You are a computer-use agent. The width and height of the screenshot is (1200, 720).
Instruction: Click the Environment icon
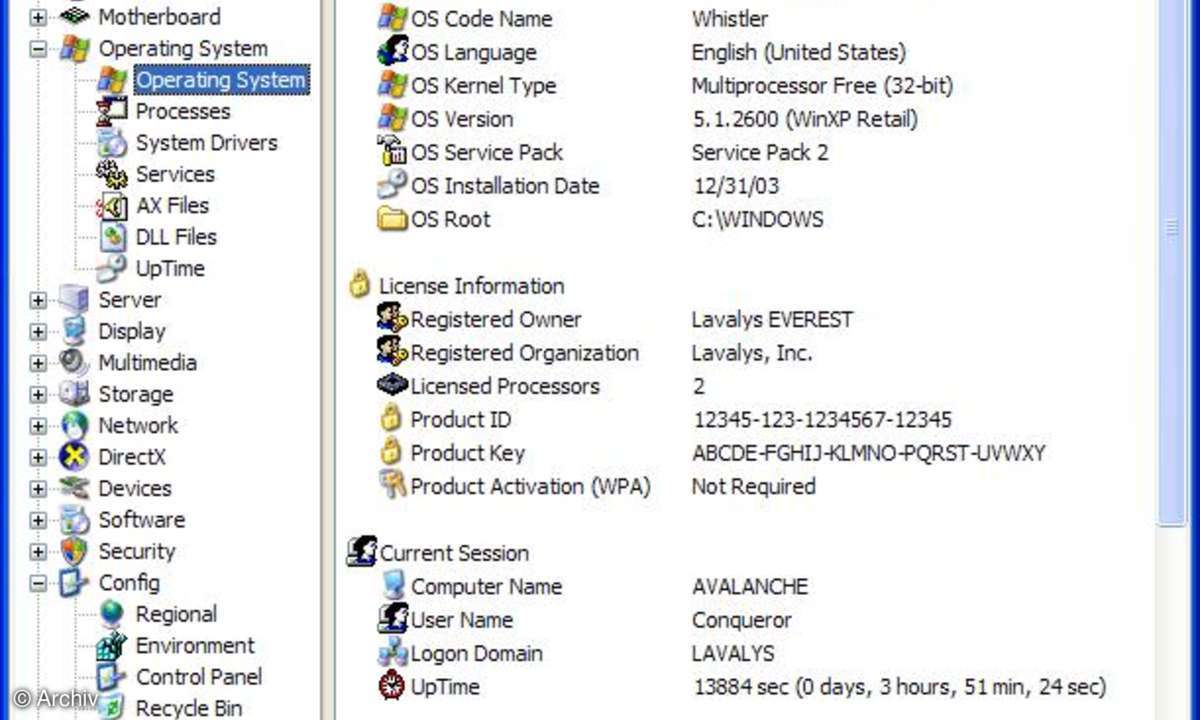click(112, 646)
